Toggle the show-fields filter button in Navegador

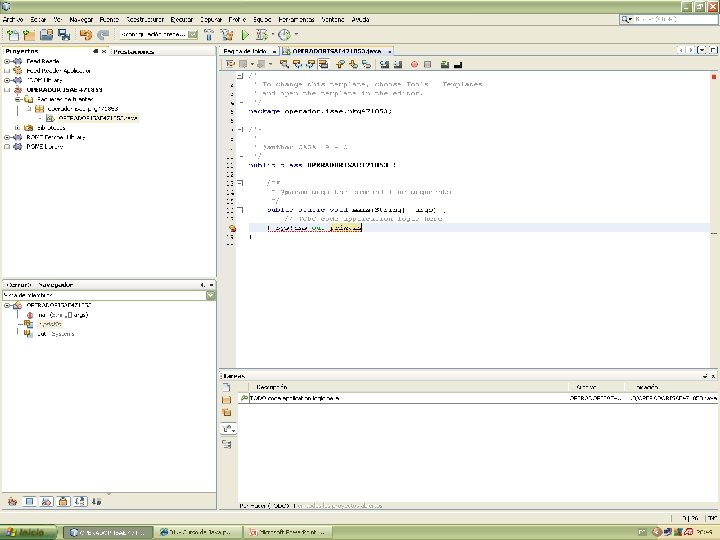(x=30, y=501)
